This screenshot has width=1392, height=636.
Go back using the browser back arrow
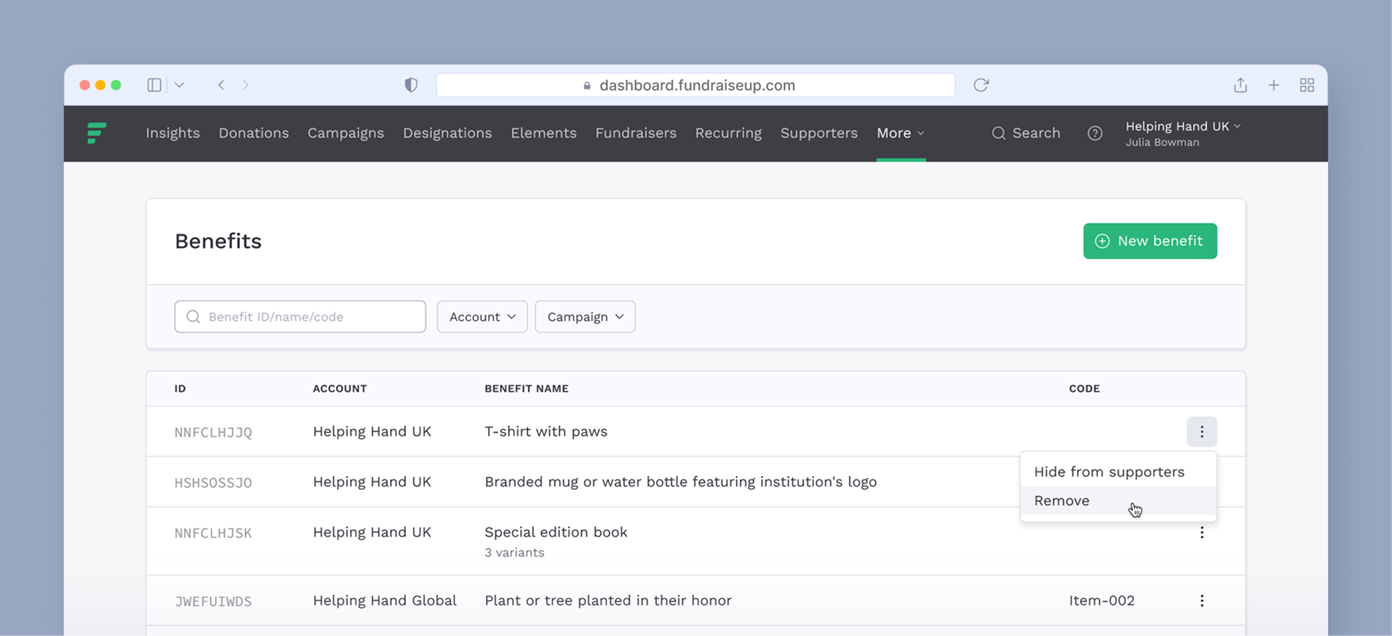point(221,85)
